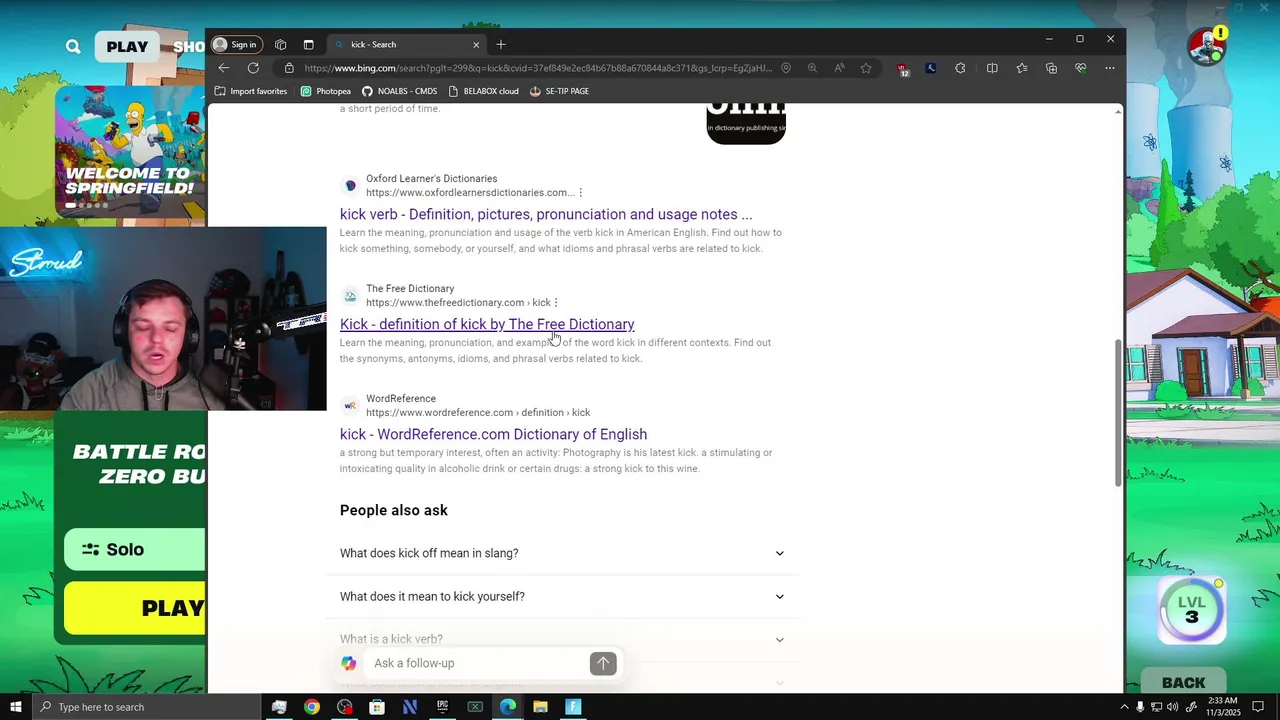Open 'kick - WordReference.com Dictionary of English'
Image resolution: width=1280 pixels, height=720 pixels.
coord(493,434)
